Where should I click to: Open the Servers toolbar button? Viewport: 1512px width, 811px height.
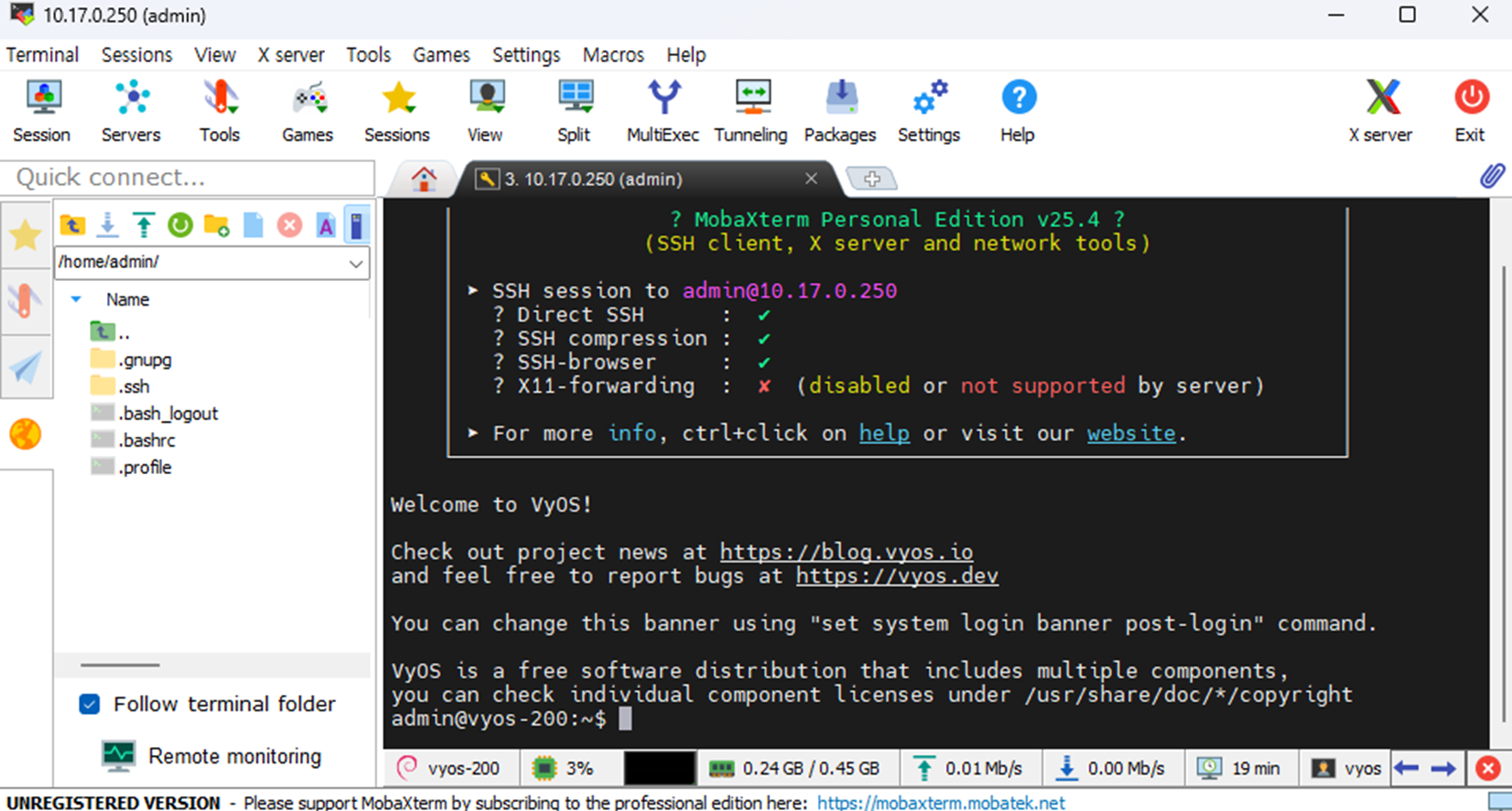pyautogui.click(x=131, y=111)
